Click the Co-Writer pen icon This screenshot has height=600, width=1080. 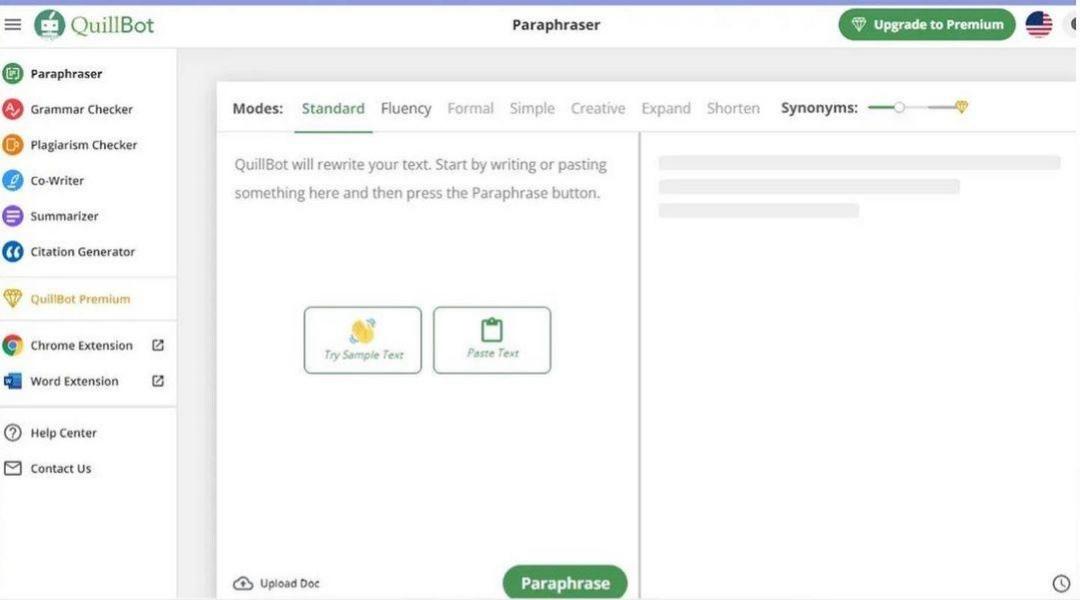pos(12,180)
